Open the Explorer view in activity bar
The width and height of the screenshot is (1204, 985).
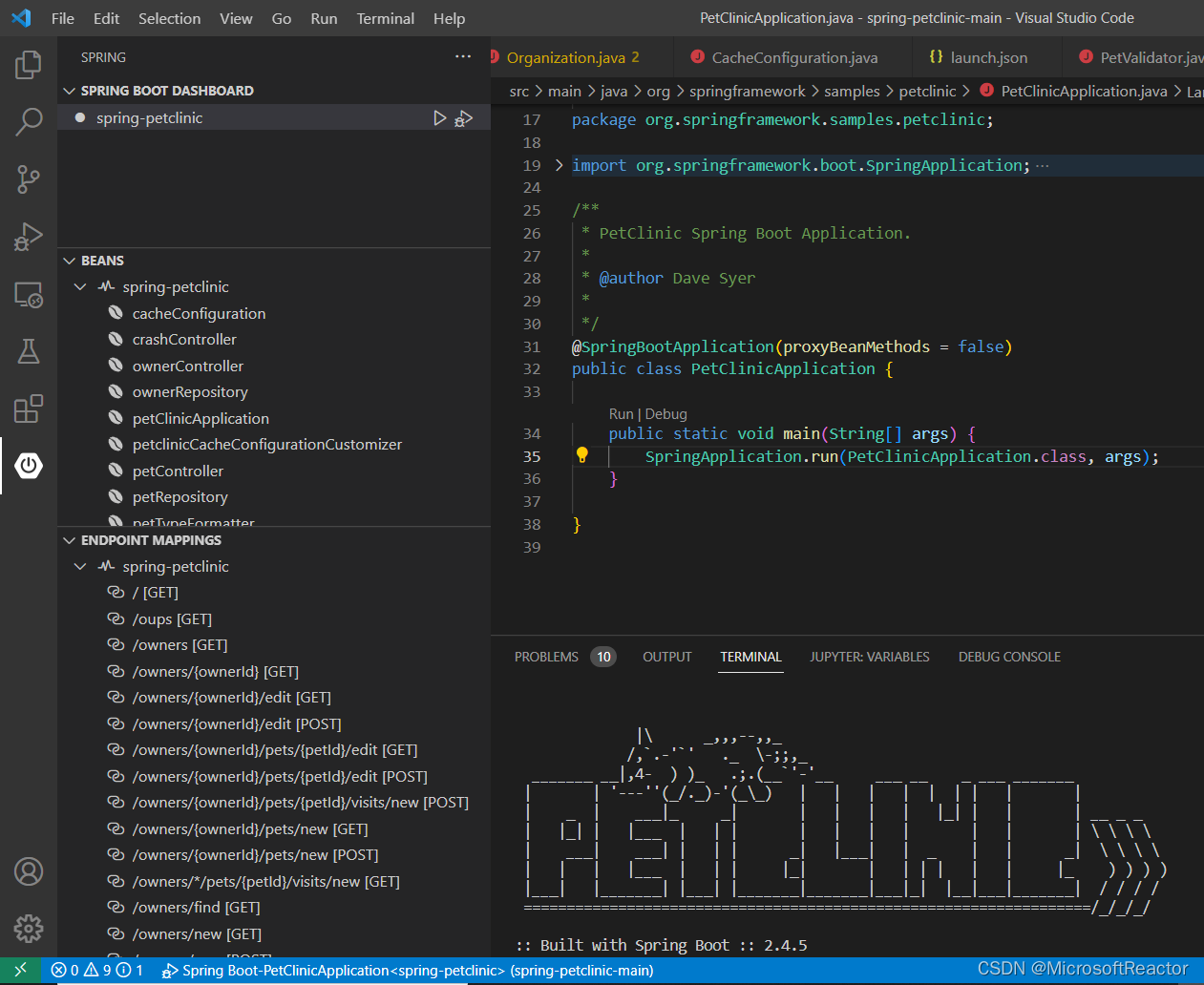(29, 65)
